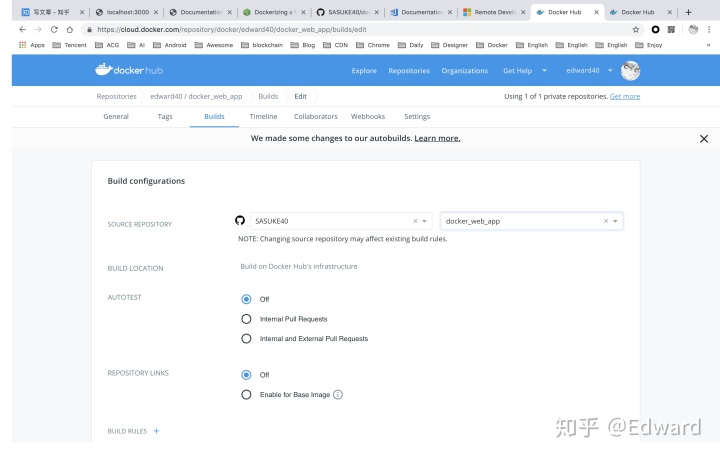The image size is (720, 456).
Task: Switch to the Tags tab
Action: 165,117
